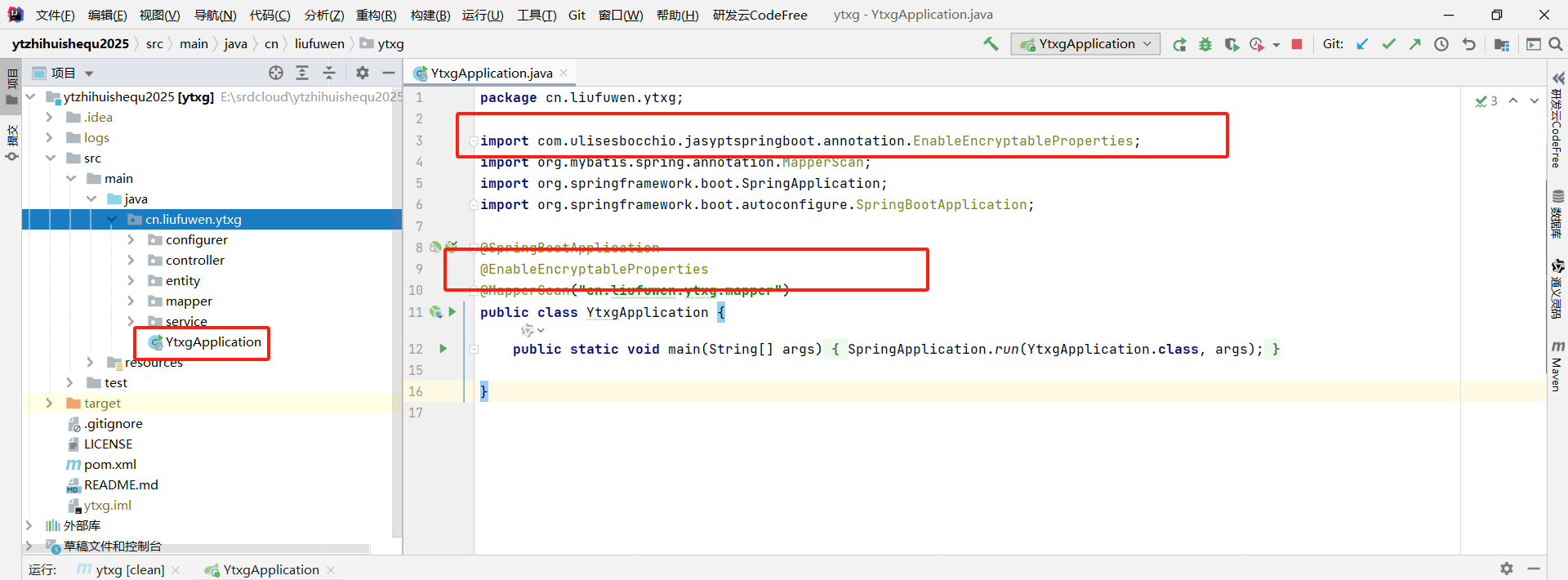Click the Run Anything icon in toolbar
Image resolution: width=1568 pixels, height=580 pixels.
(1534, 44)
